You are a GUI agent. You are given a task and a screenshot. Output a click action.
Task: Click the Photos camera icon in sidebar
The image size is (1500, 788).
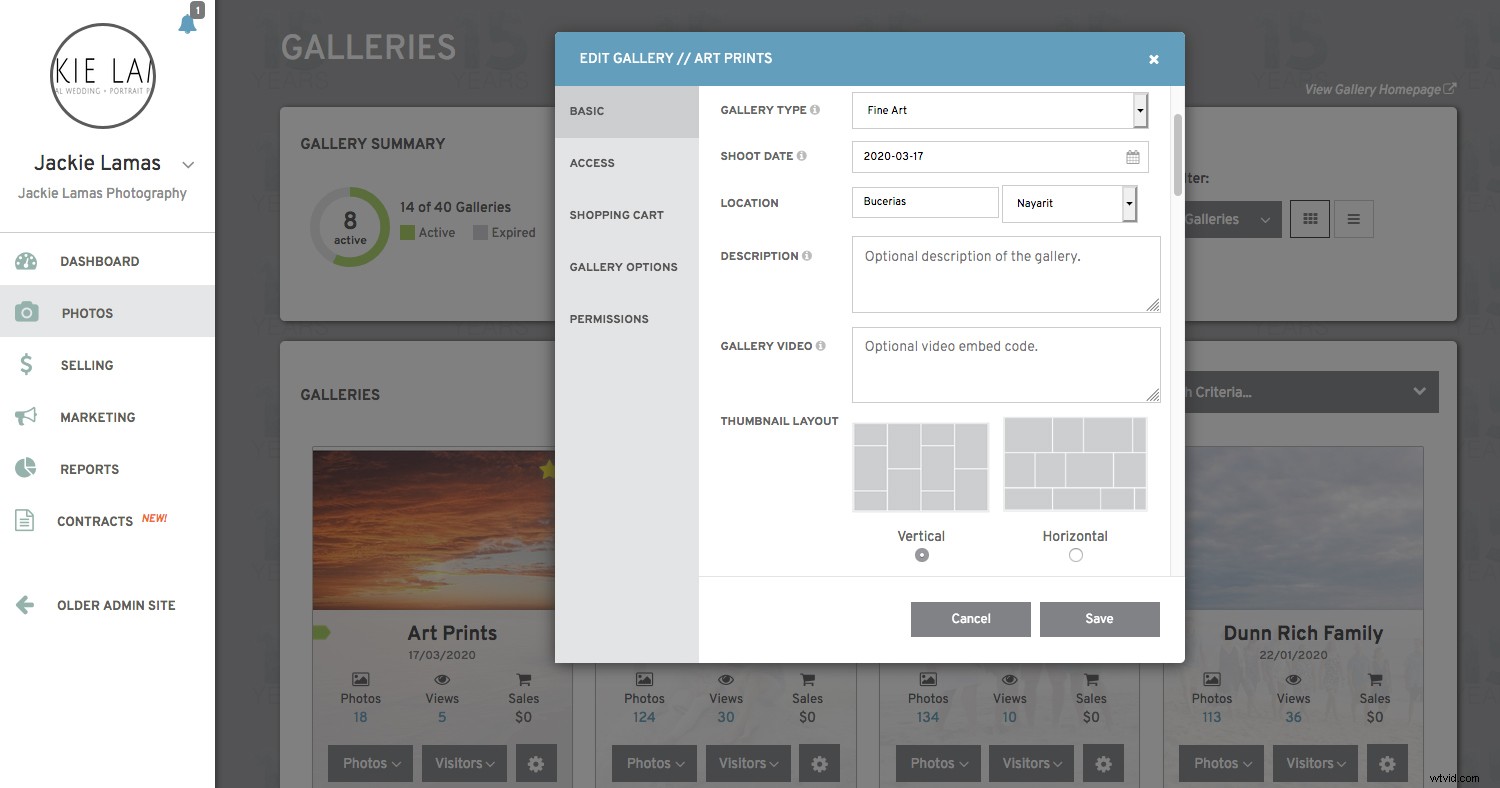(27, 311)
